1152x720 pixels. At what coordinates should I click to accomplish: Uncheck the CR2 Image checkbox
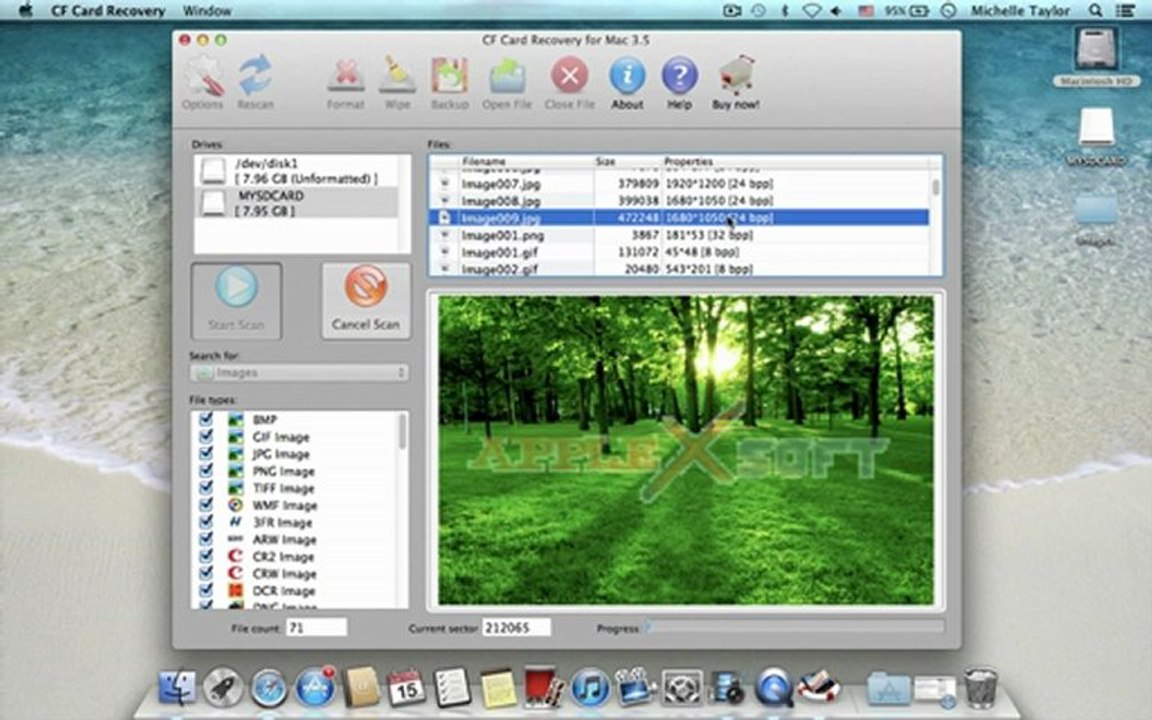(x=206, y=556)
